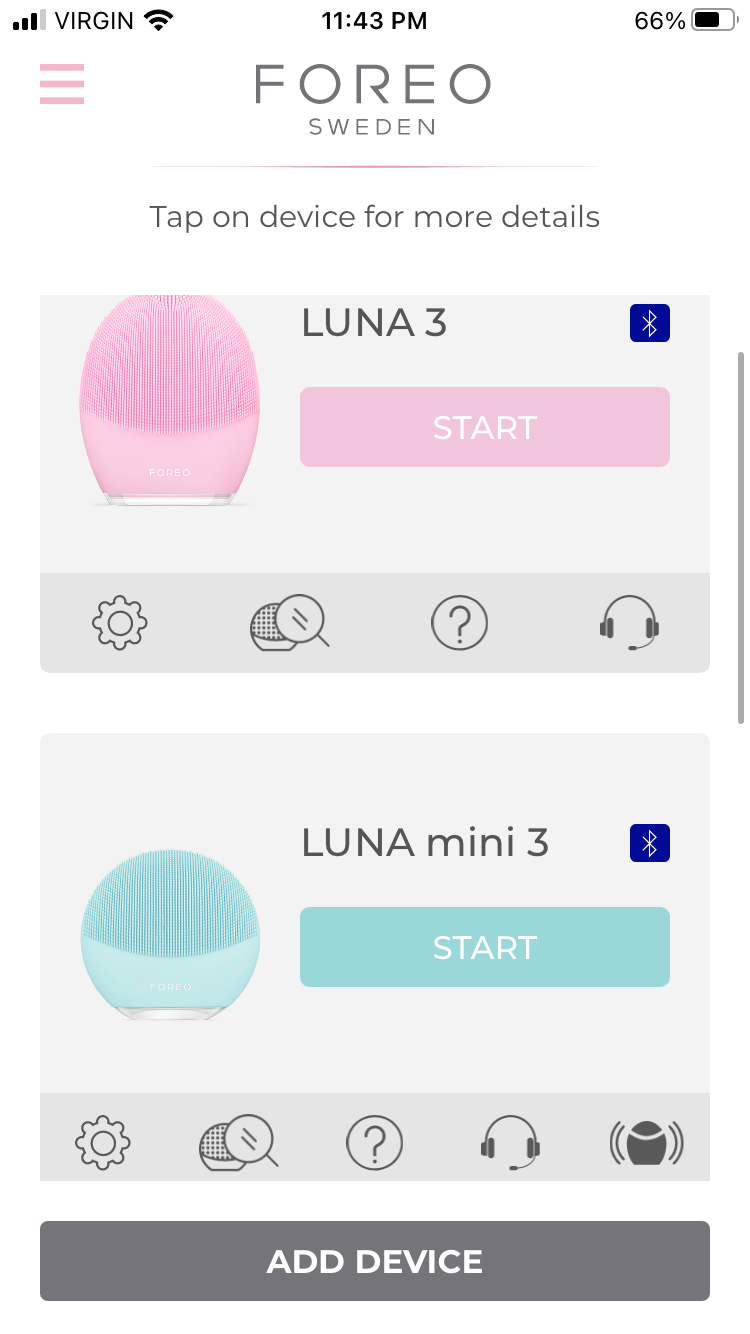Tap the LUNA mini 3 find-my-device vibration icon
The height and width of the screenshot is (1334, 750).
(x=646, y=1141)
